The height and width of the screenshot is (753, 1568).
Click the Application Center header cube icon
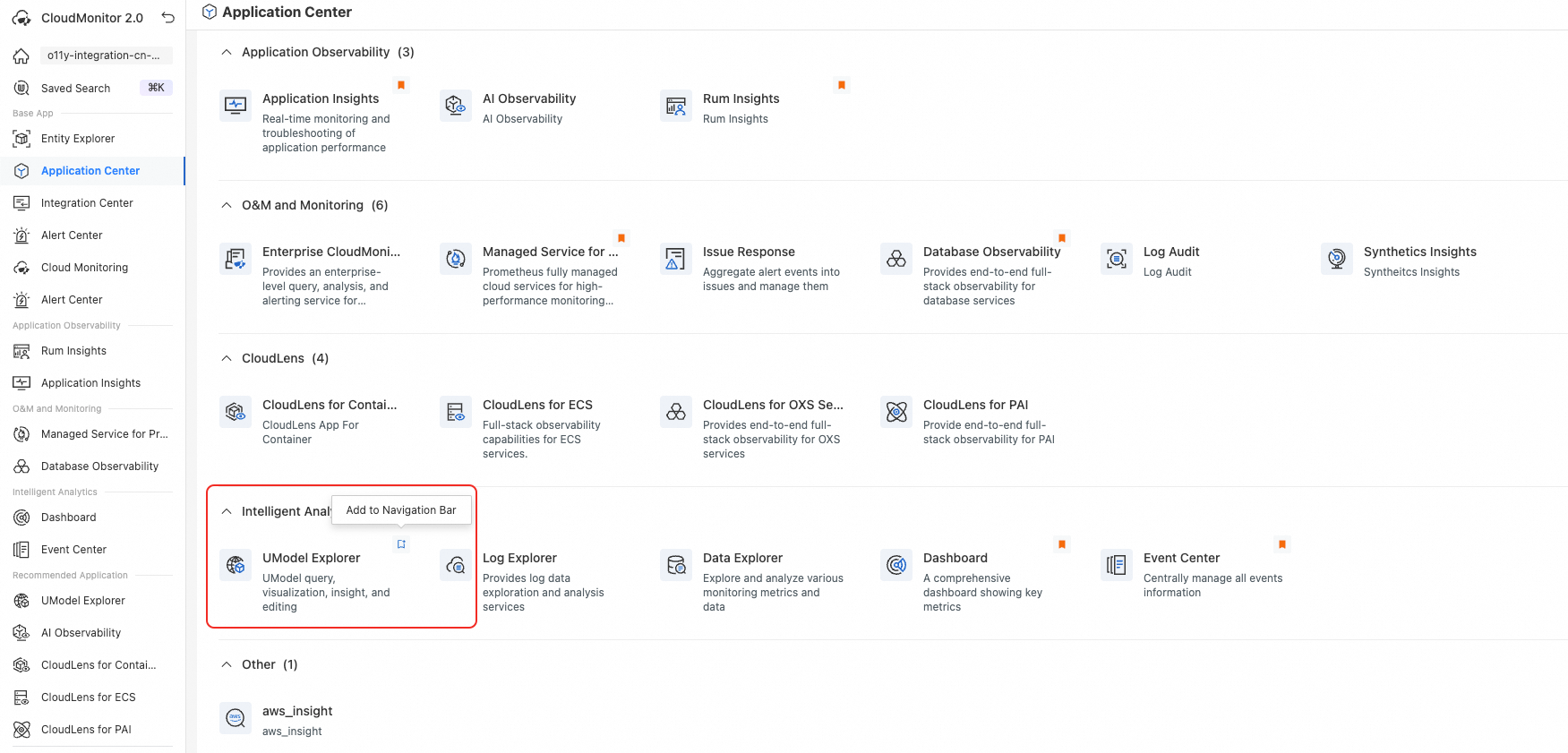click(210, 12)
